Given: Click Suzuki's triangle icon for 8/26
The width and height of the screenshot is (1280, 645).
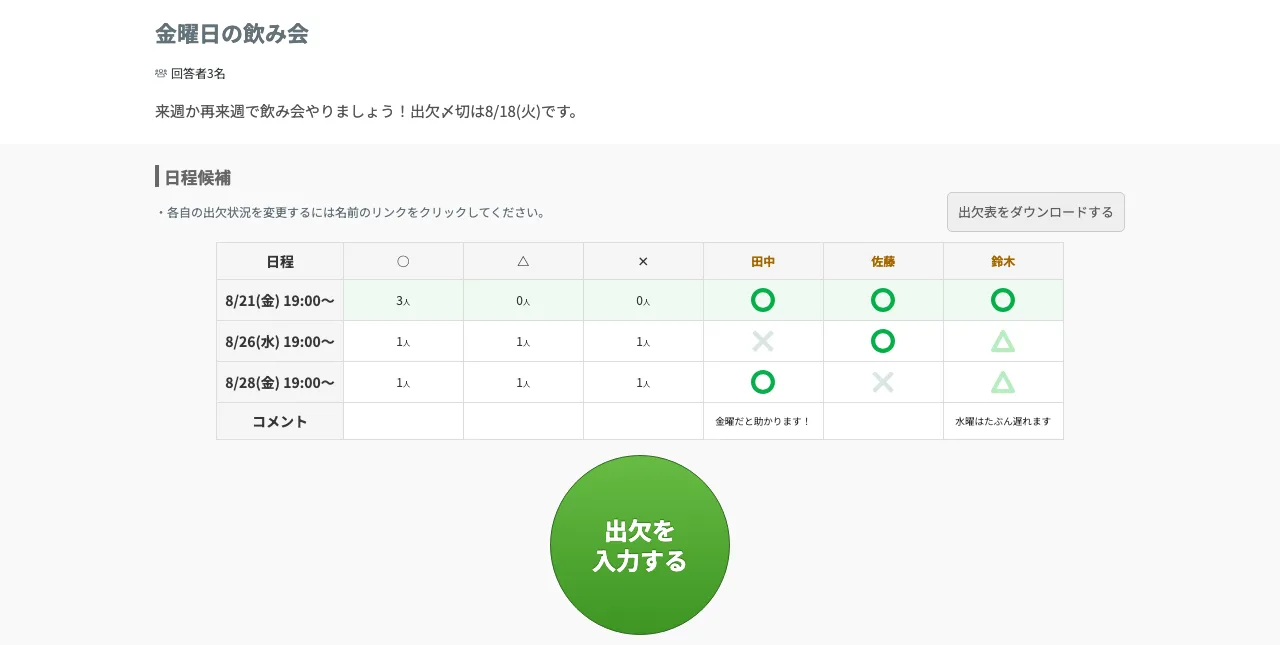Looking at the screenshot, I should coord(1003,341).
